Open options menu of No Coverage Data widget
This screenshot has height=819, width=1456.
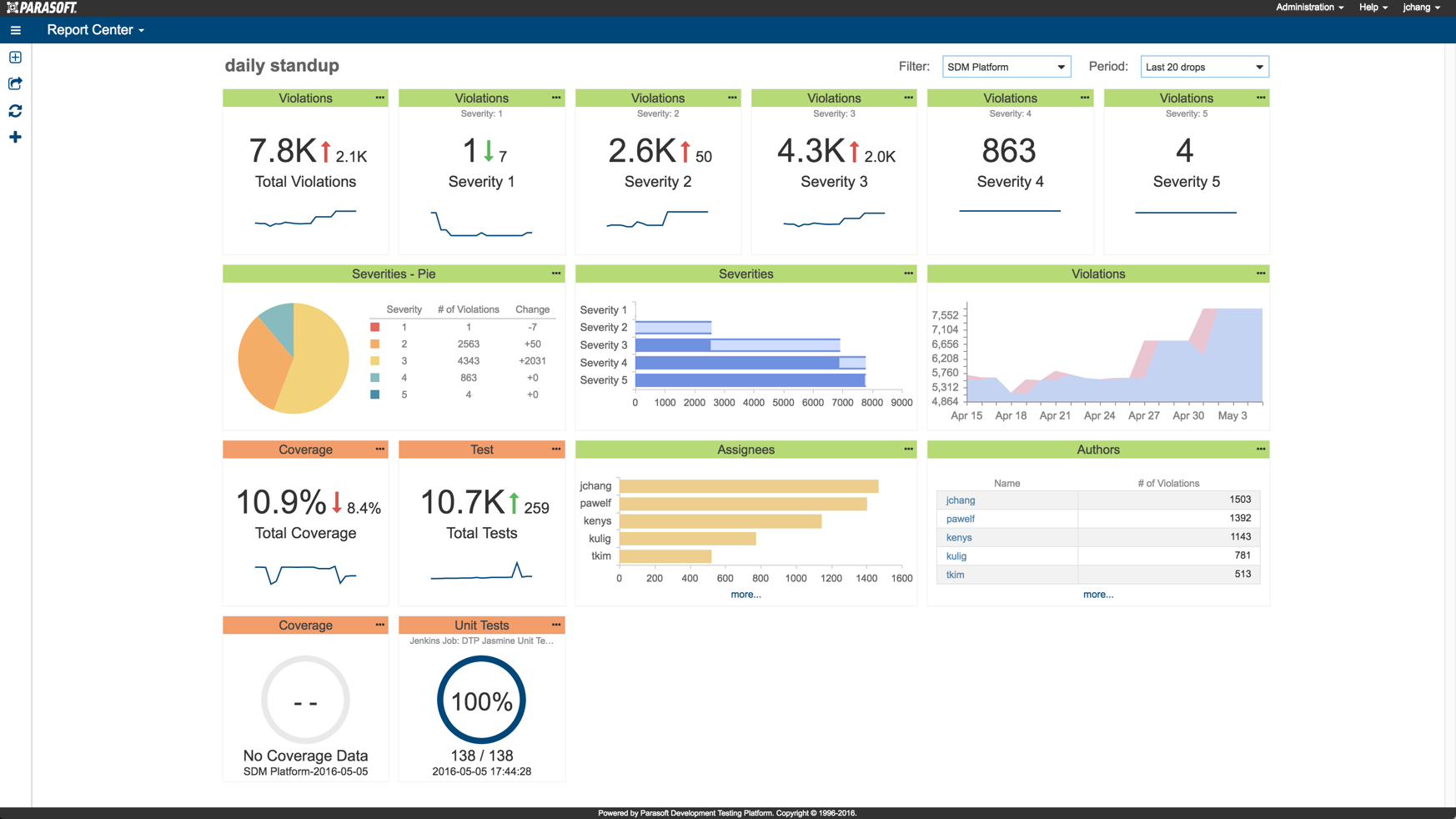tap(380, 626)
